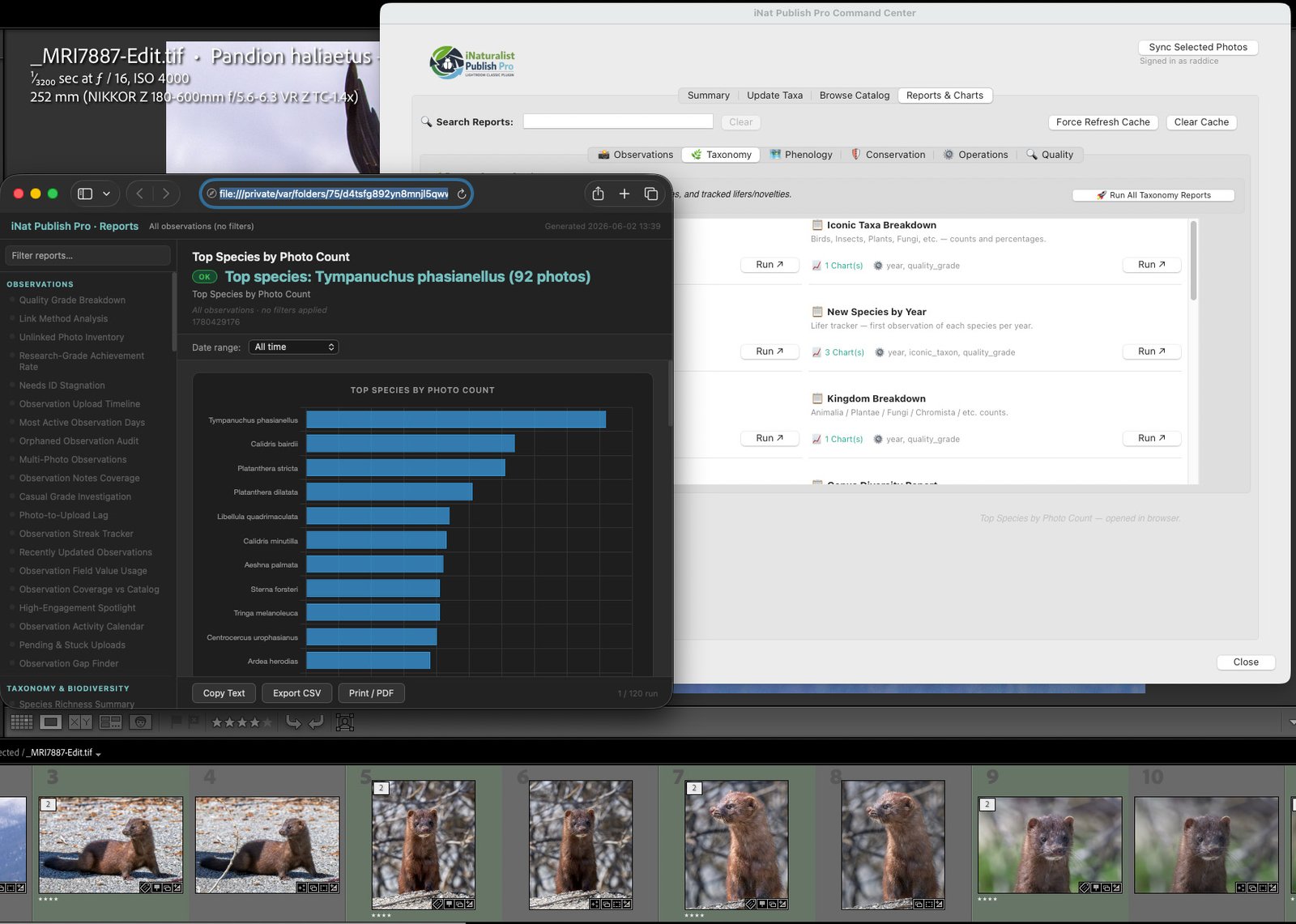Click the fifth star in toolbar rating
Screen dimensions: 1296x924
click(266, 722)
